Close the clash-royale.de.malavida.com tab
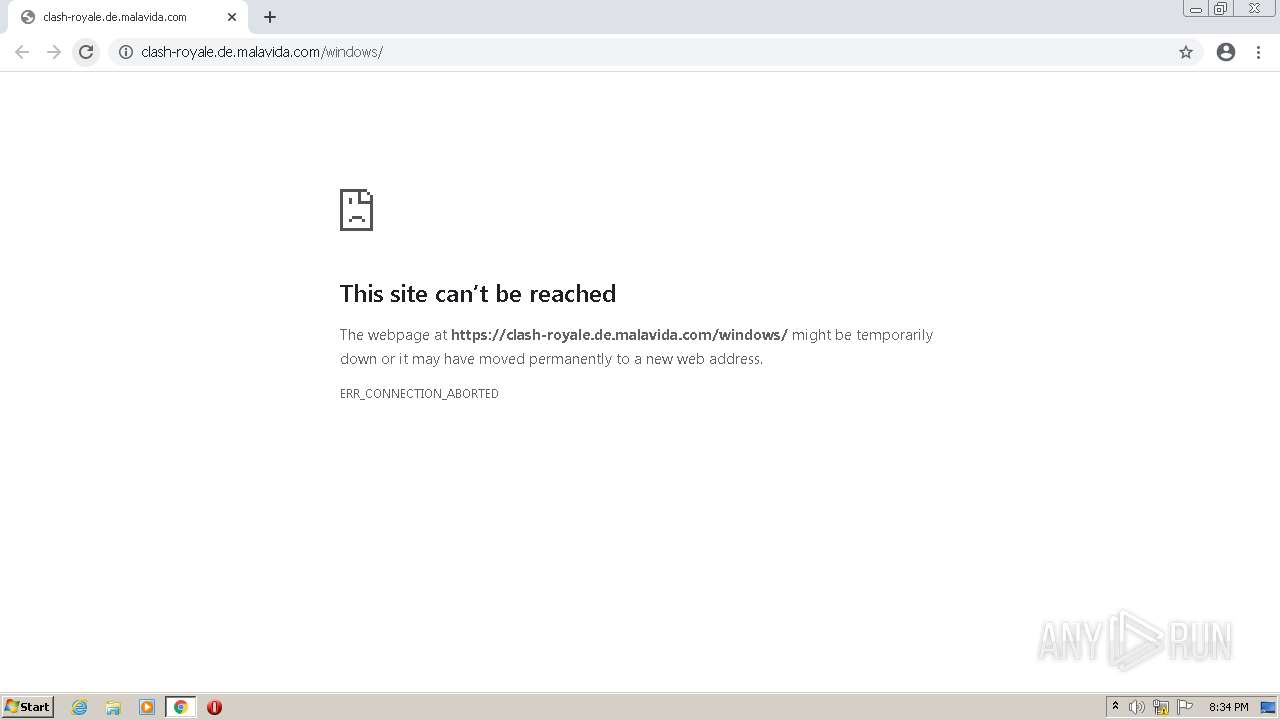The width and height of the screenshot is (1280, 720). point(232,17)
